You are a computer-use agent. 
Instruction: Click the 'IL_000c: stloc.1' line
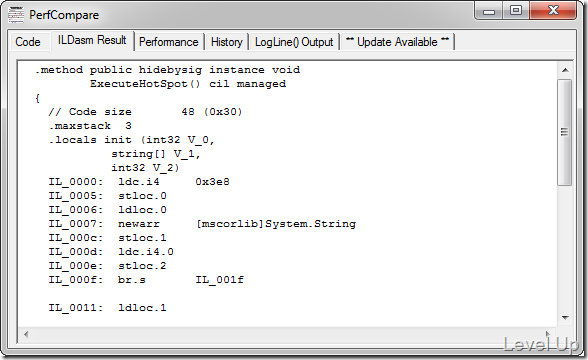pos(108,238)
